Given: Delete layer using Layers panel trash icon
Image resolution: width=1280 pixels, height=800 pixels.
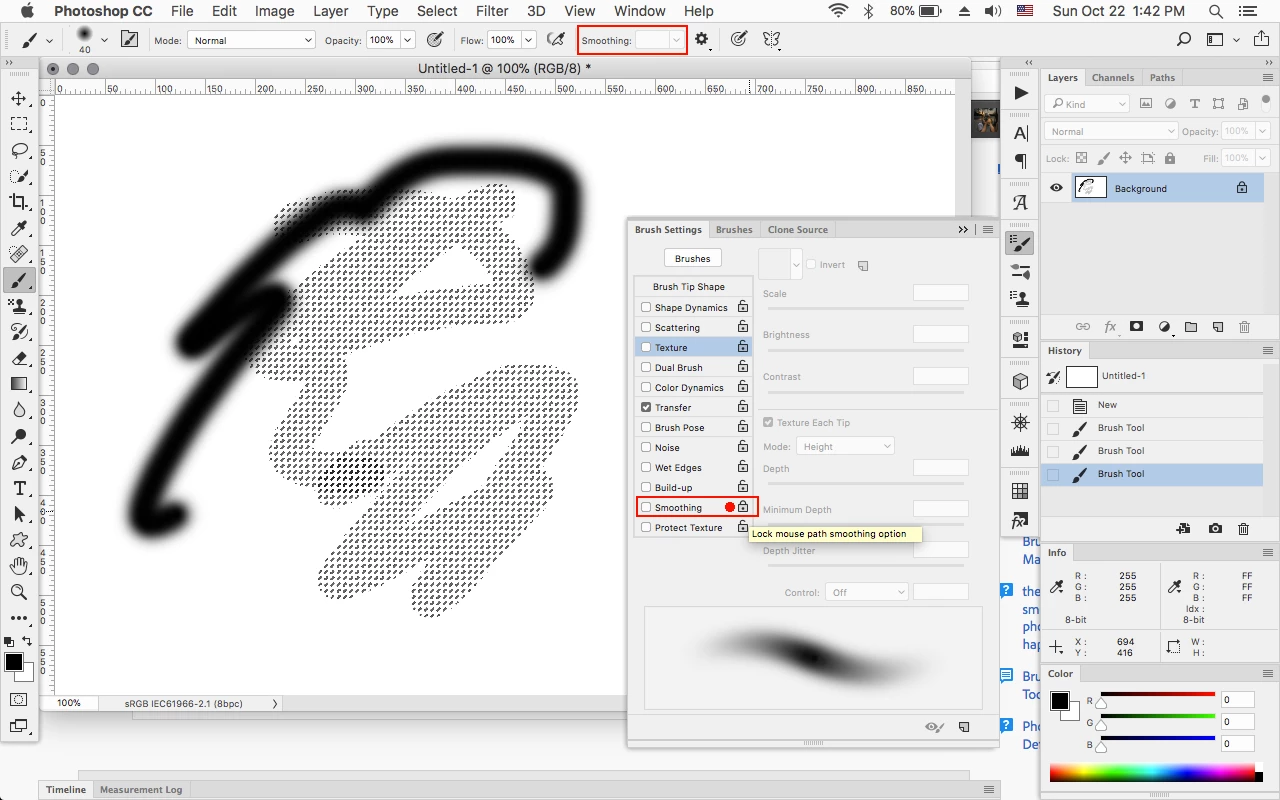Looking at the screenshot, I should pyautogui.click(x=1244, y=327).
